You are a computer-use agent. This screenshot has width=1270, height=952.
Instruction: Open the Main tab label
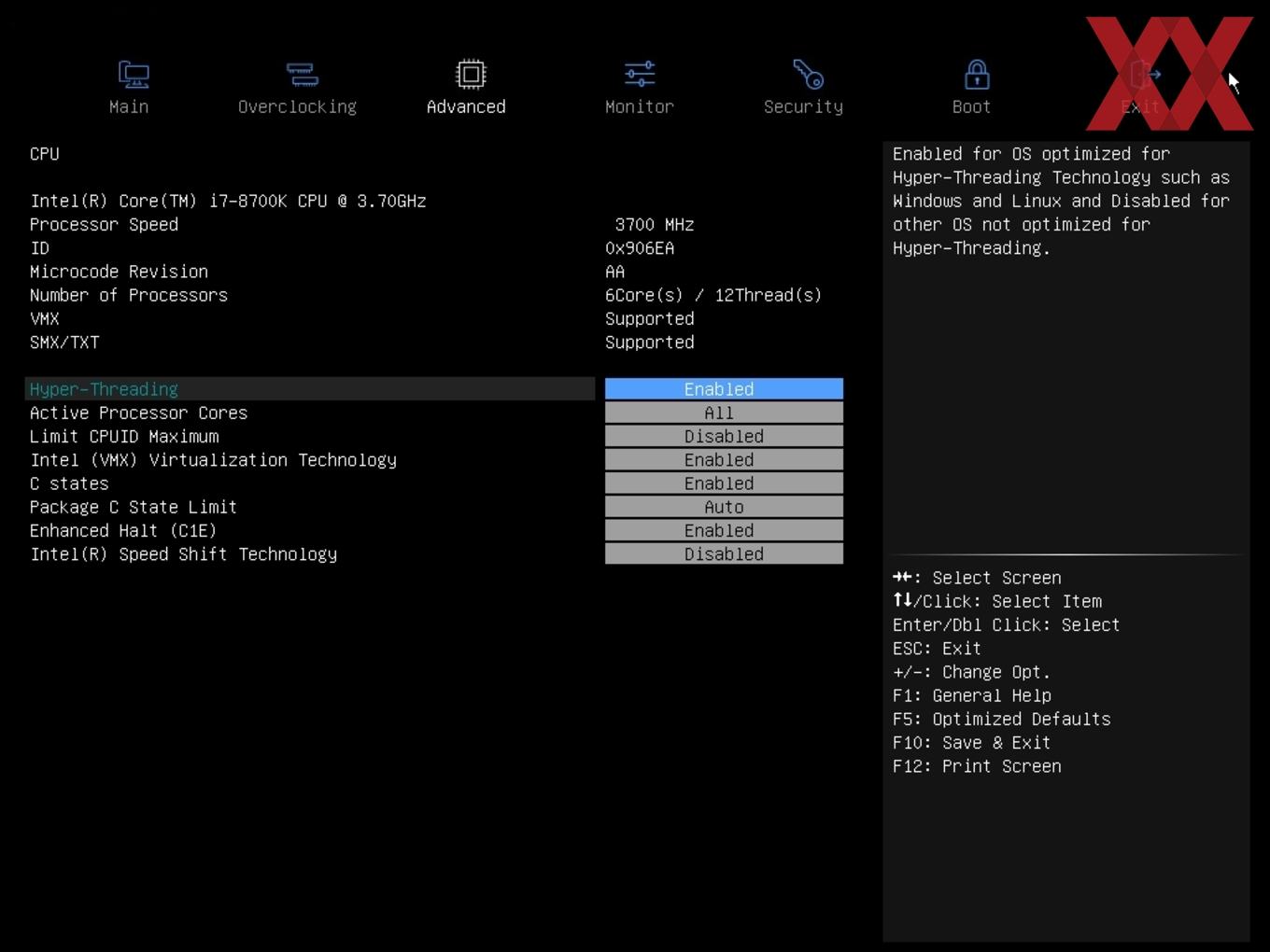point(129,107)
